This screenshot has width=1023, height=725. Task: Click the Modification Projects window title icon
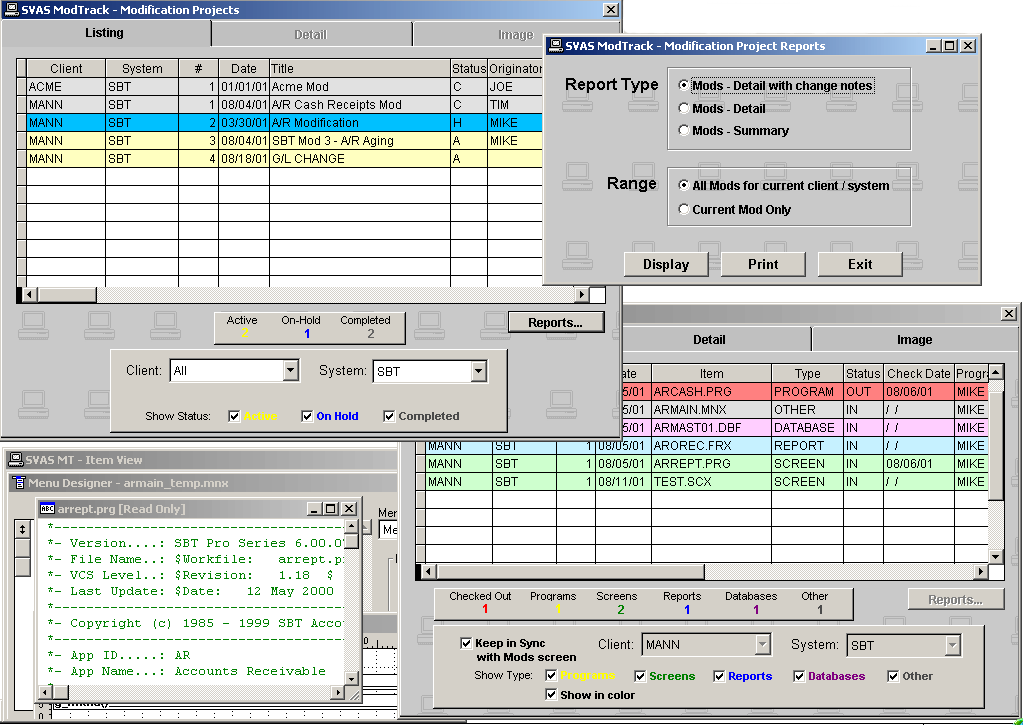click(11, 9)
